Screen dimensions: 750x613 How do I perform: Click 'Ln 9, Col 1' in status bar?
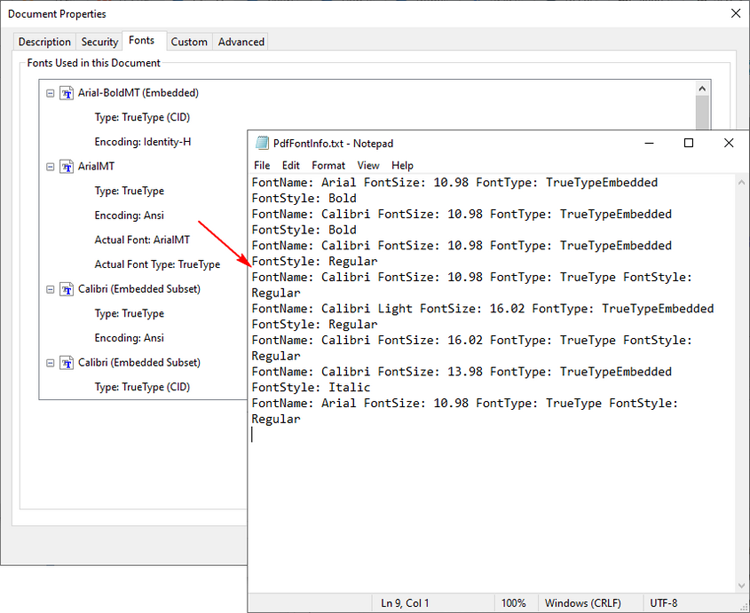(x=405, y=603)
